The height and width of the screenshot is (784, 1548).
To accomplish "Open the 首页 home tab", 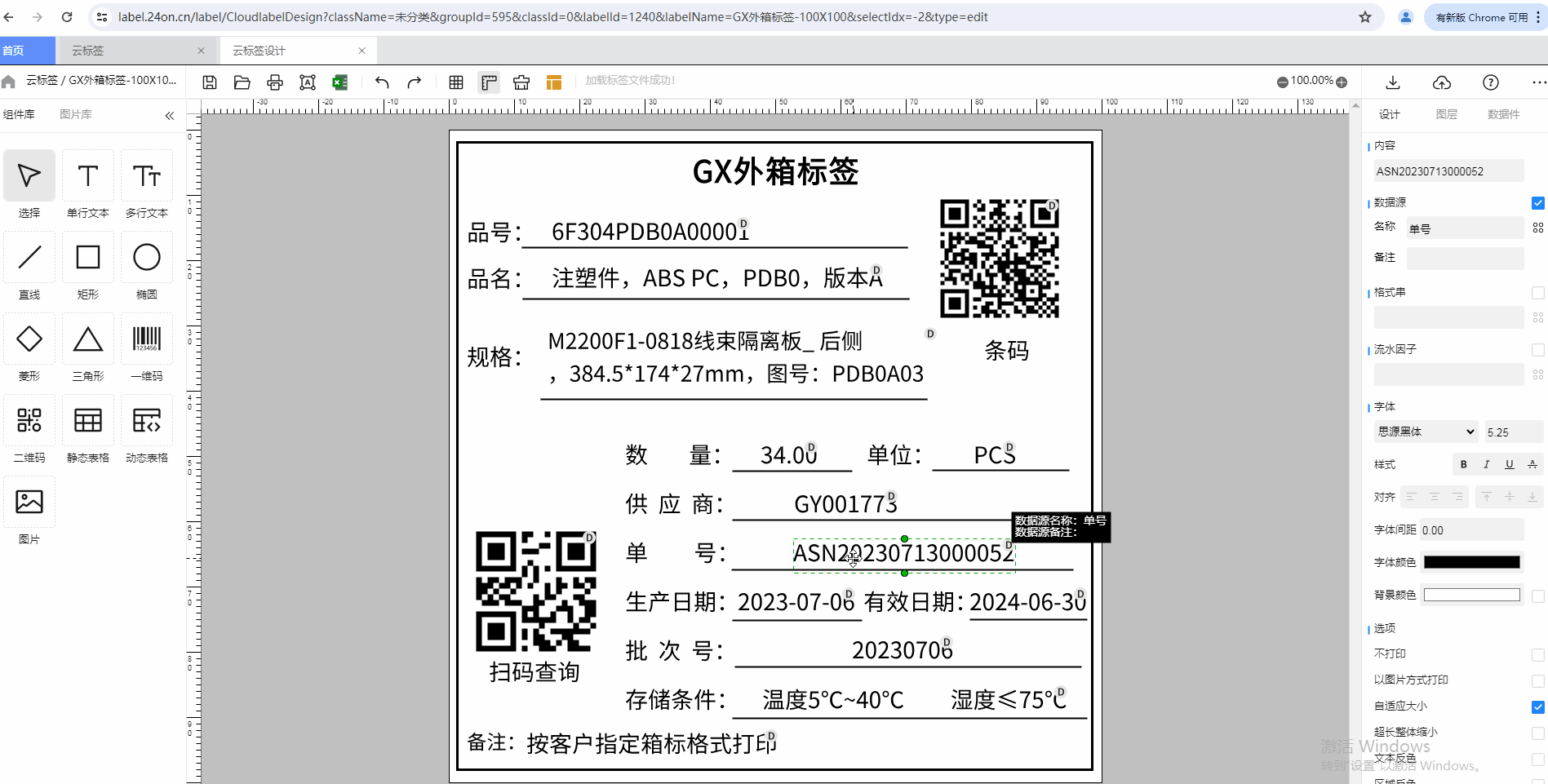I will pyautogui.click(x=27, y=51).
